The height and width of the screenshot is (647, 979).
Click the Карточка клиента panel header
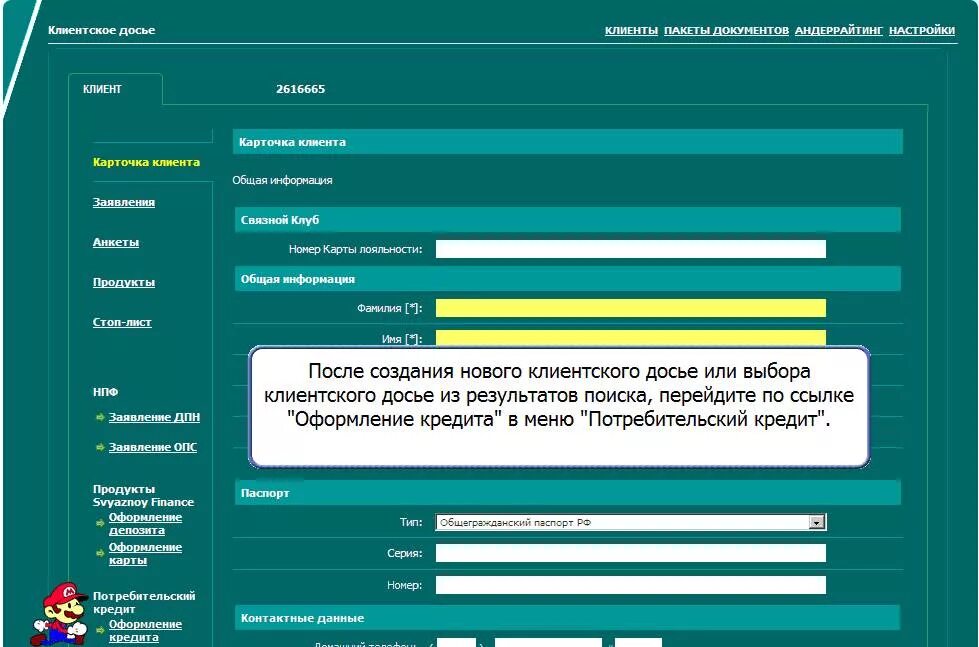(568, 142)
